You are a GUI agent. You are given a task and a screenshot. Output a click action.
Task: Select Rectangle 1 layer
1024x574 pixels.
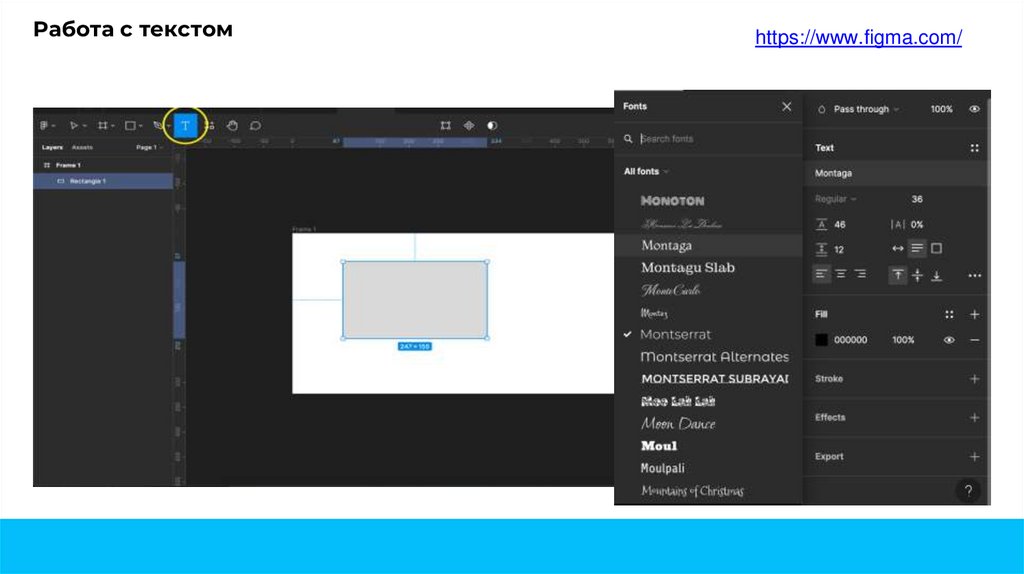click(103, 181)
